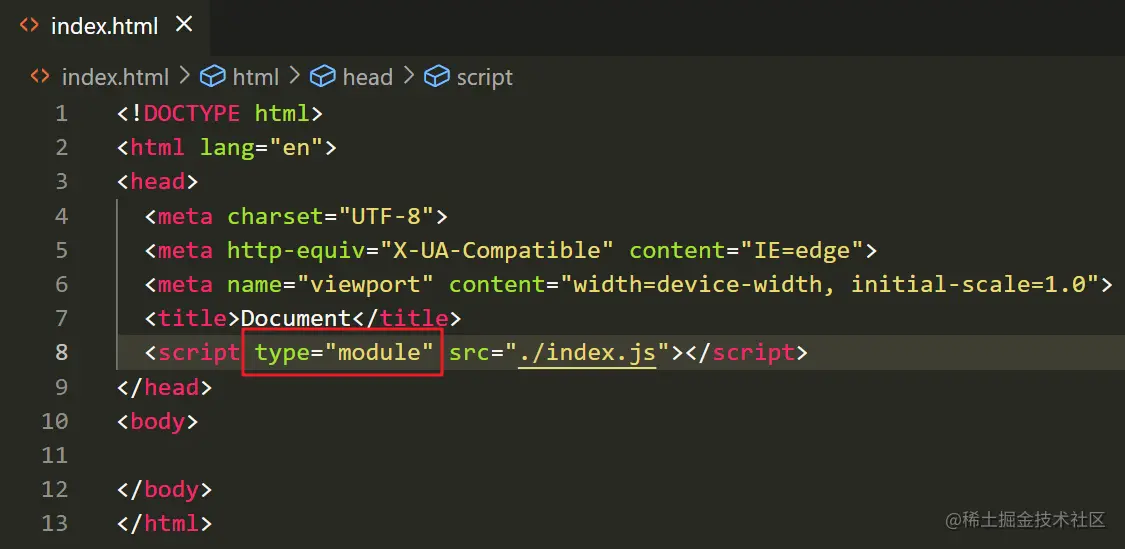
Task: Expand chevron after html breadcrumb
Action: click(294, 75)
